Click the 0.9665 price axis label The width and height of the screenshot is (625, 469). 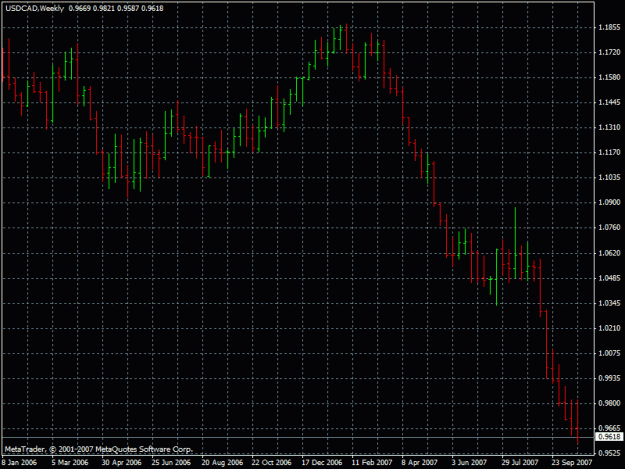tap(609, 428)
